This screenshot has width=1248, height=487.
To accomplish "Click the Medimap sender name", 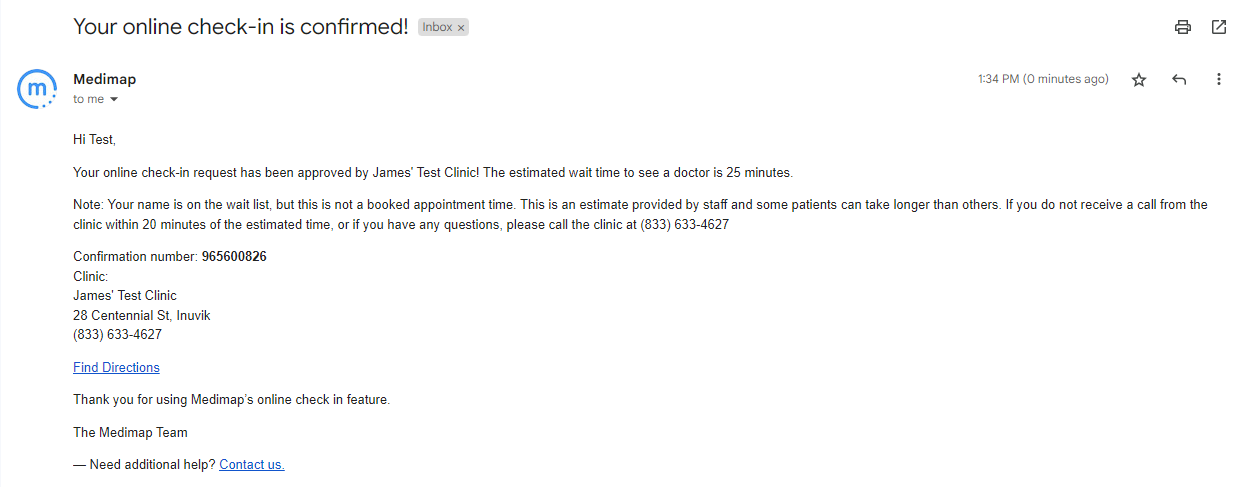I will 104,79.
